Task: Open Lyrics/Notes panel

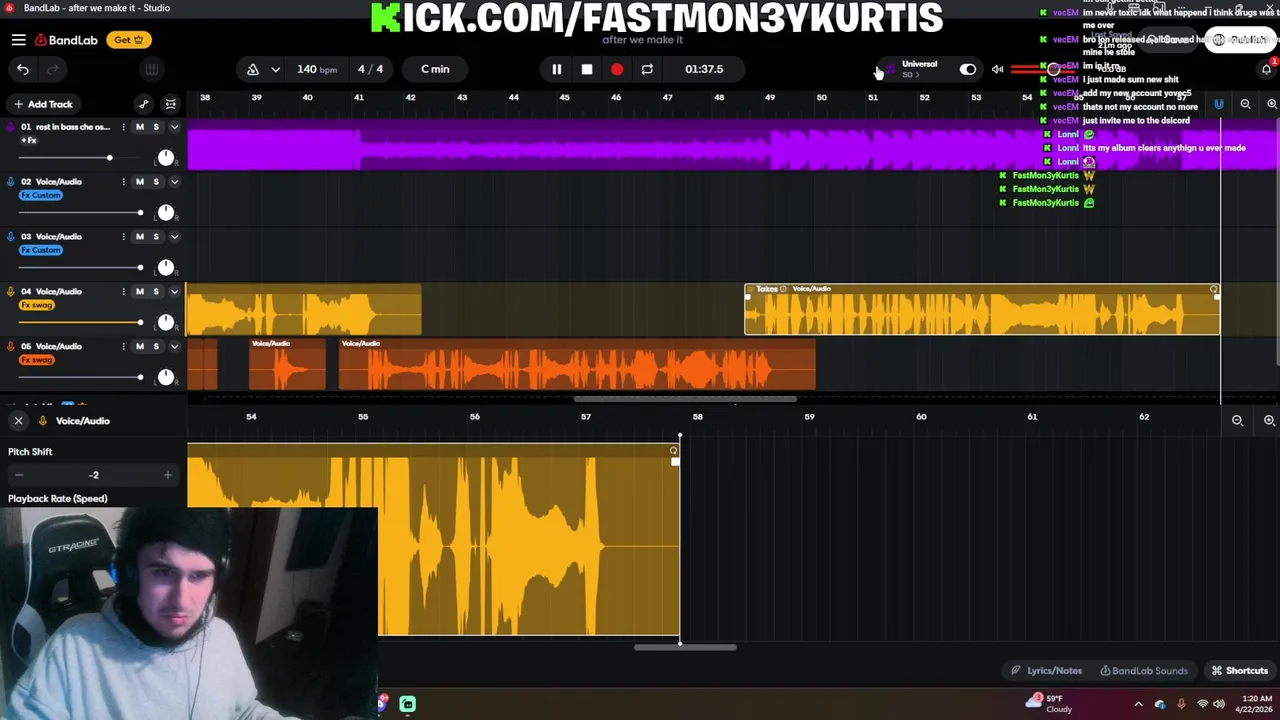Action: point(1046,671)
